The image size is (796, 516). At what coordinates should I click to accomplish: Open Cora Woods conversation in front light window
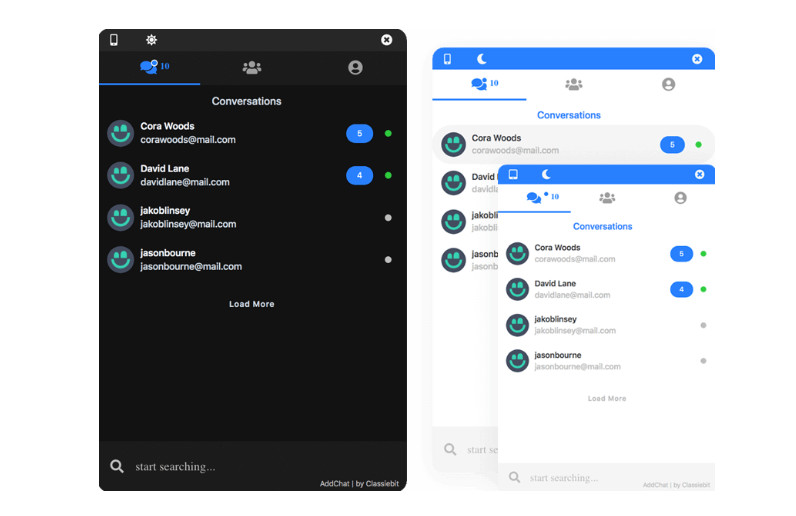607,253
